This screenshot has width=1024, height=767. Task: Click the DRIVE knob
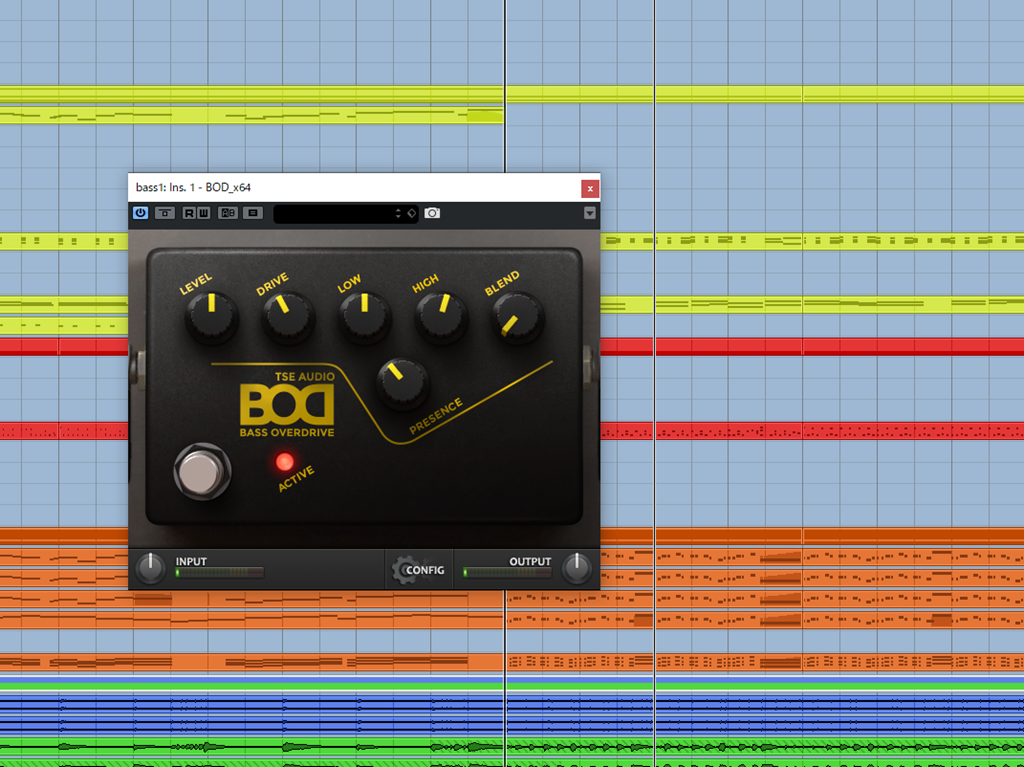pos(288,316)
